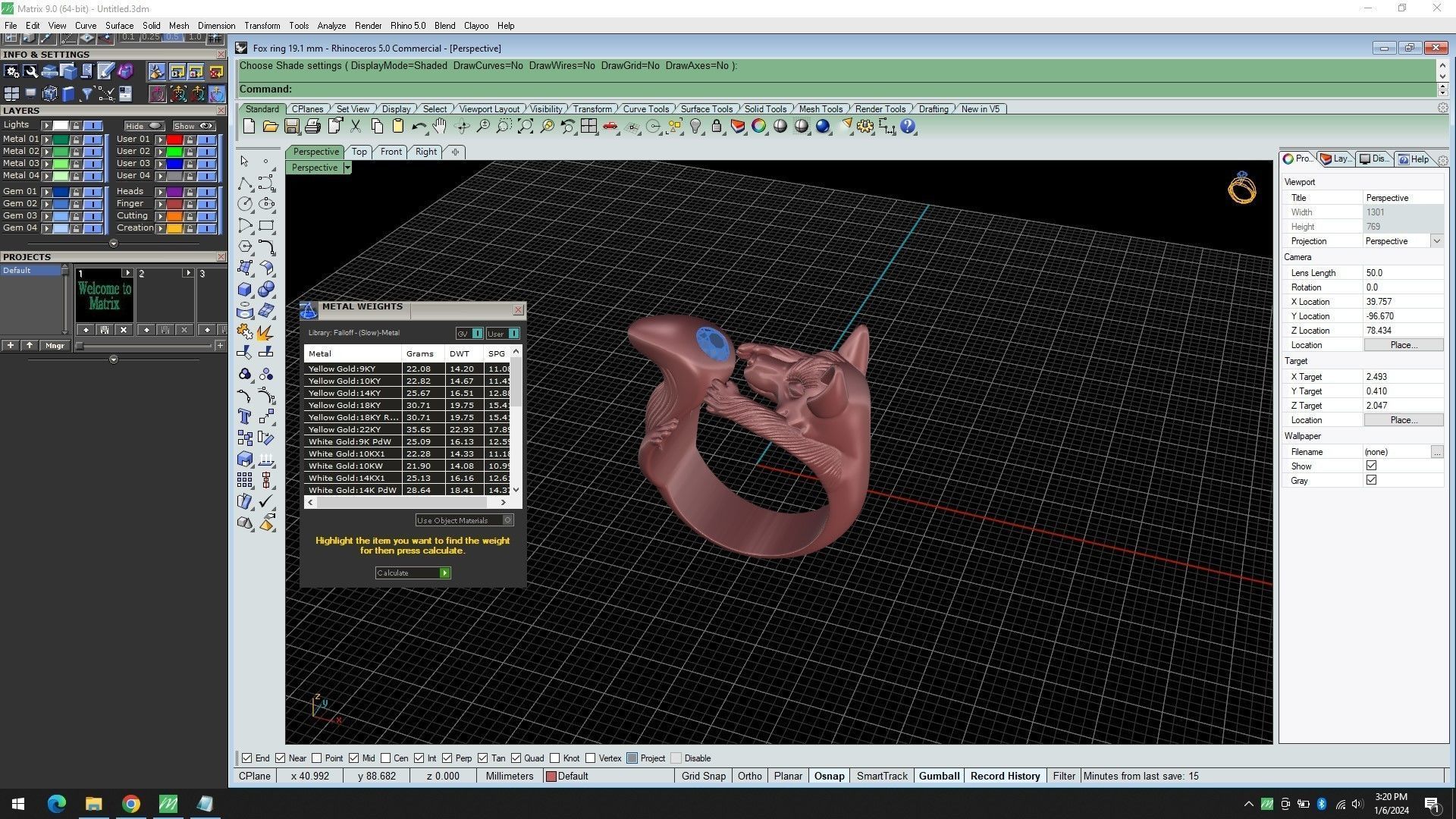Open the Surface menu
Viewport: 1456px width, 819px height.
[119, 26]
